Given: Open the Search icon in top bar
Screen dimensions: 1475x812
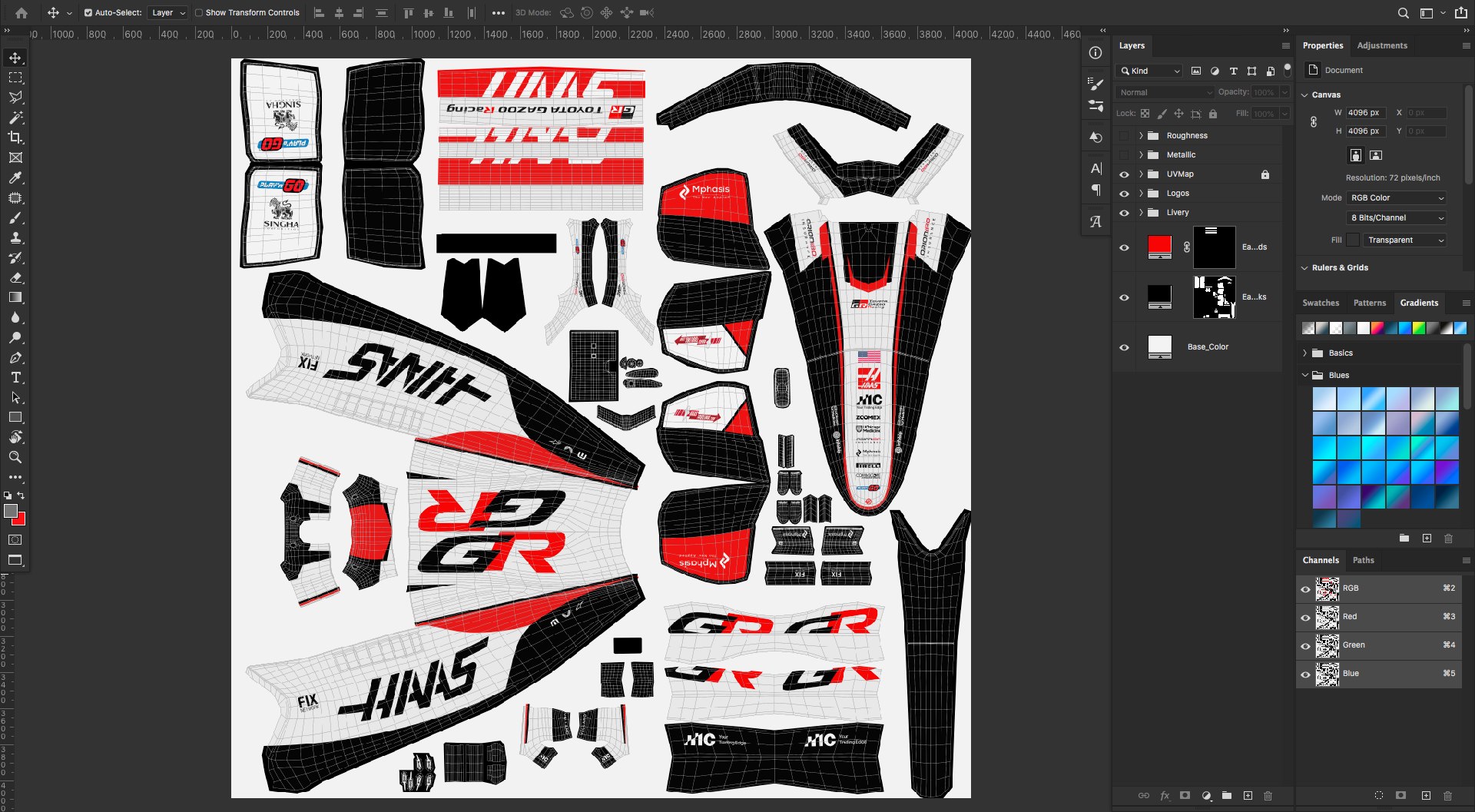Looking at the screenshot, I should coord(1403,13).
